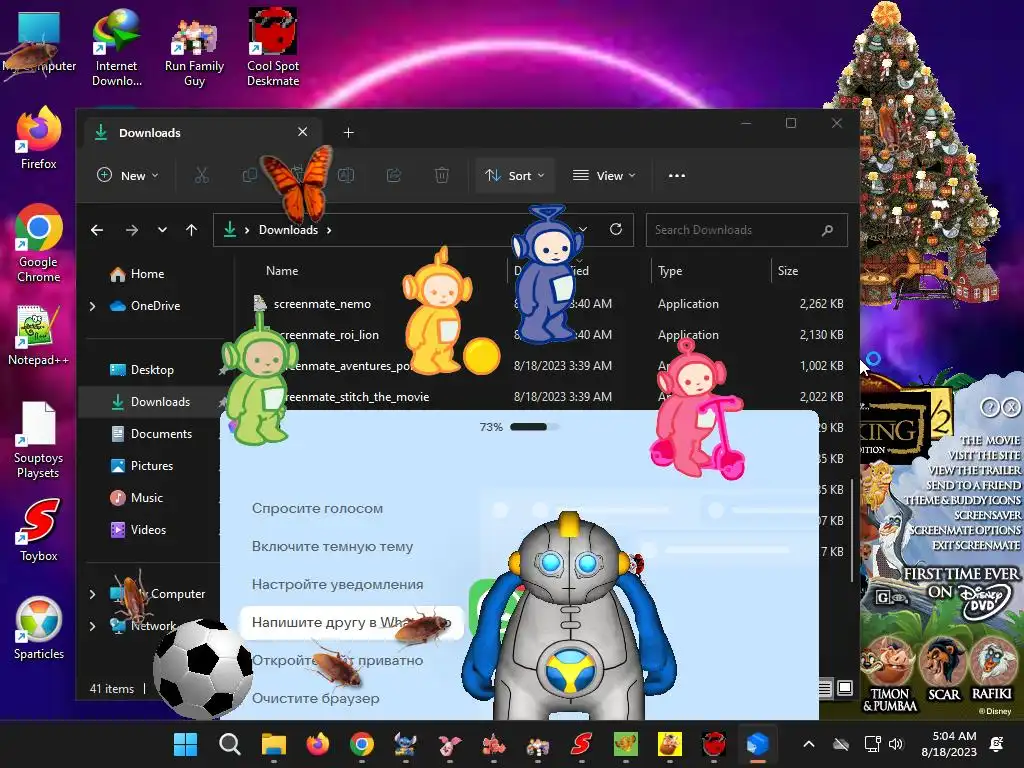Open the Sparticles desktop icon

click(x=39, y=628)
